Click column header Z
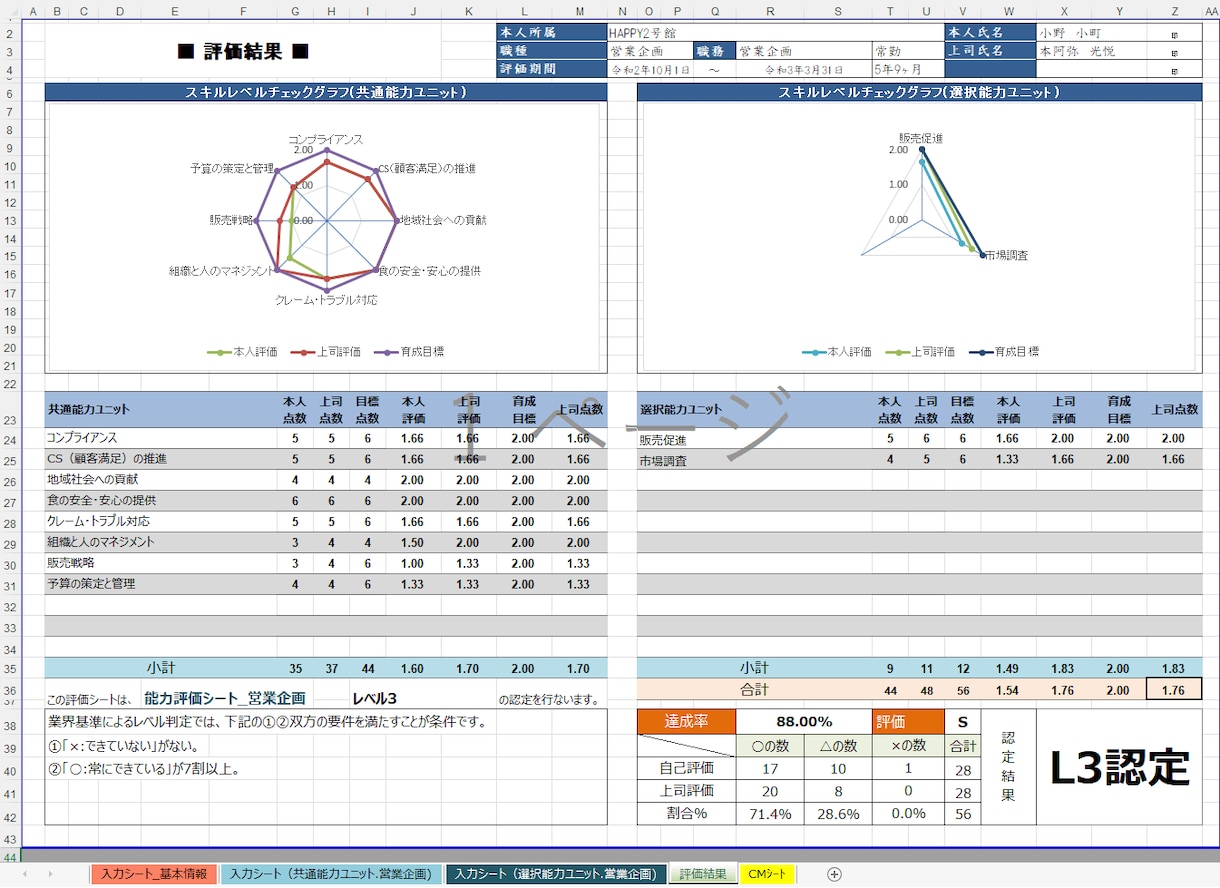Screen dimensions: 1220x888 [1175, 11]
